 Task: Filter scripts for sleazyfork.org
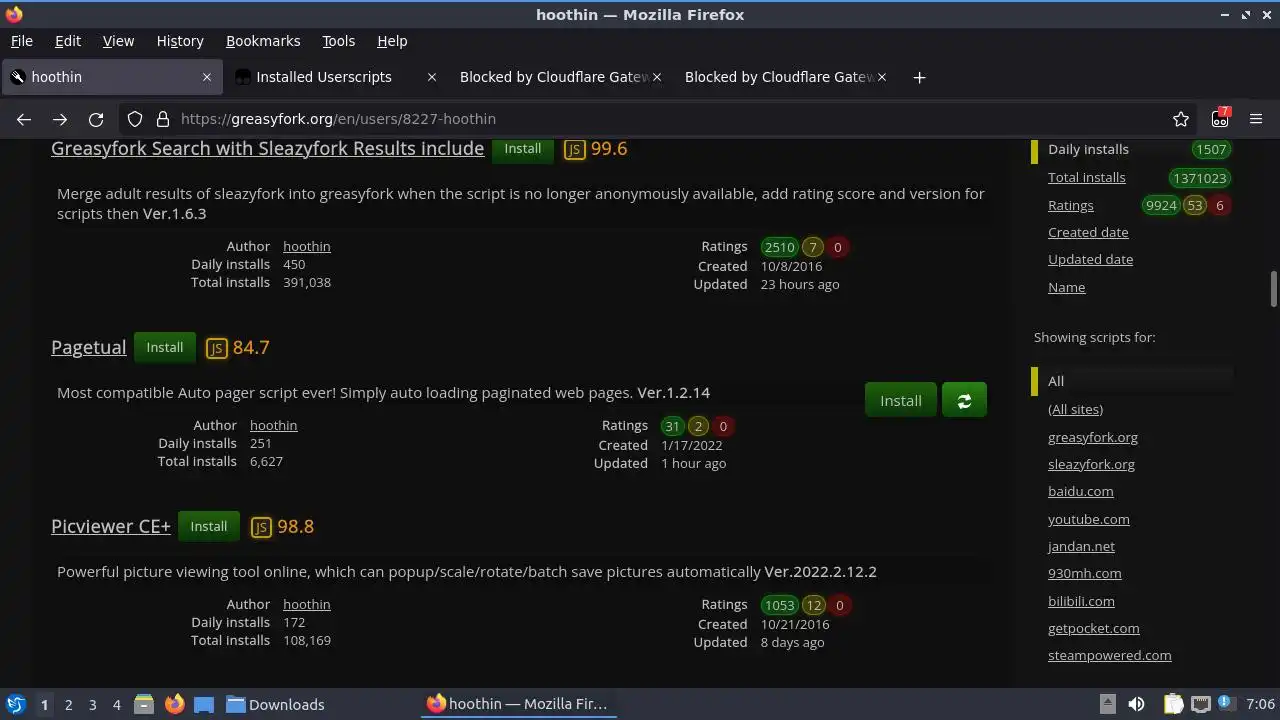click(x=1091, y=464)
